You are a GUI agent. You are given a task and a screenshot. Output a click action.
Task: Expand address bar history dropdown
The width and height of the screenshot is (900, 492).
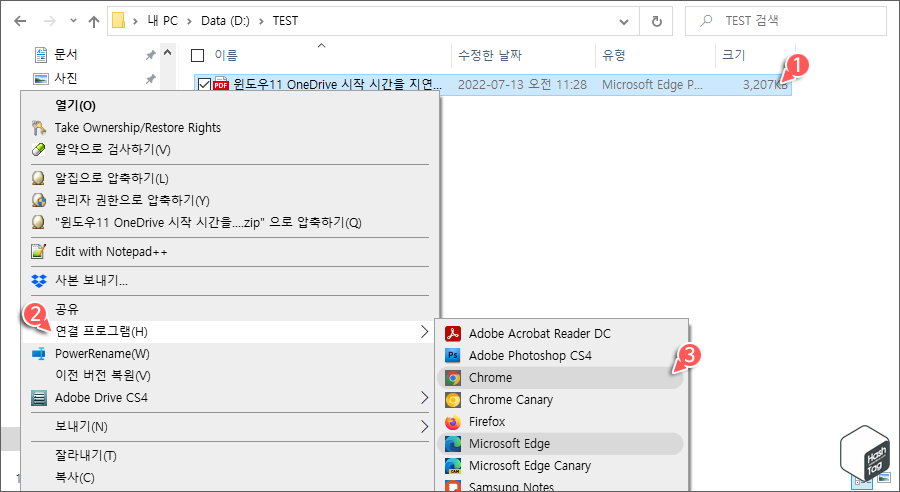(x=624, y=22)
